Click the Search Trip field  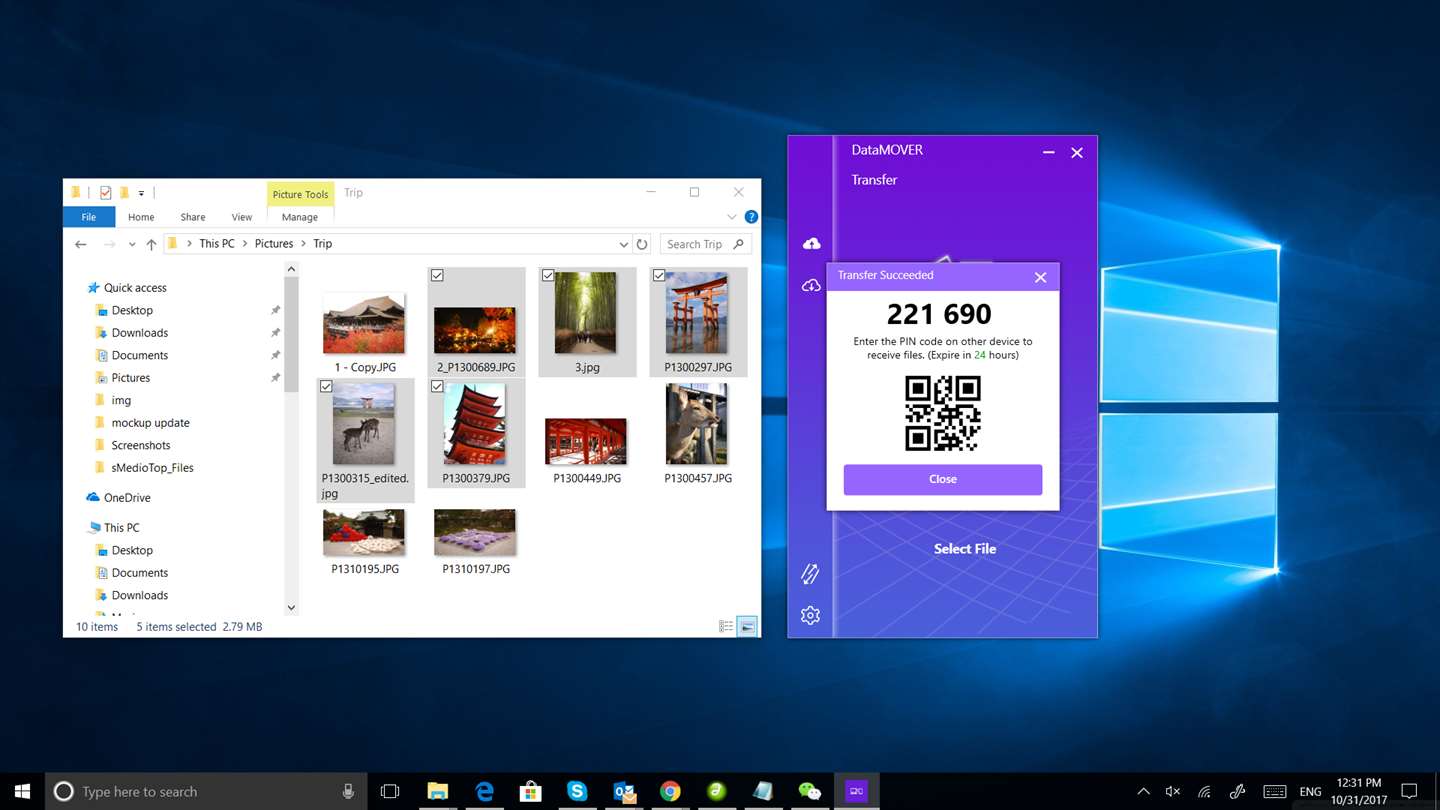point(706,244)
